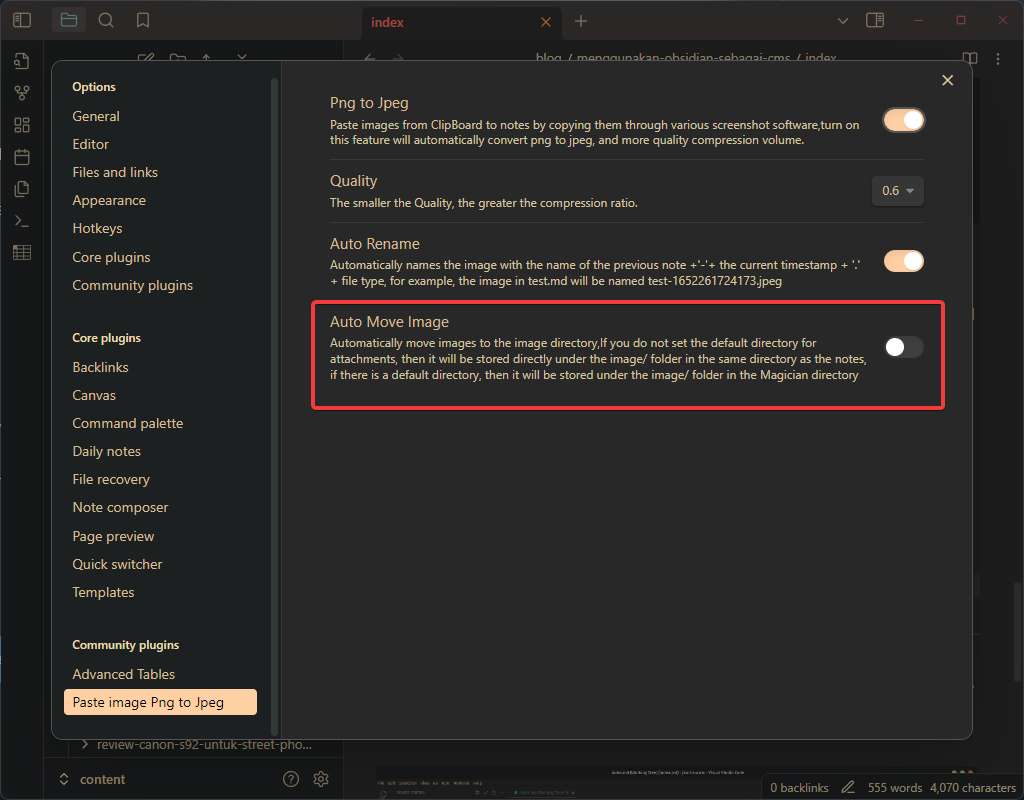Open the graph view from the left ribbon
The image size is (1024, 800).
pyautogui.click(x=21, y=92)
